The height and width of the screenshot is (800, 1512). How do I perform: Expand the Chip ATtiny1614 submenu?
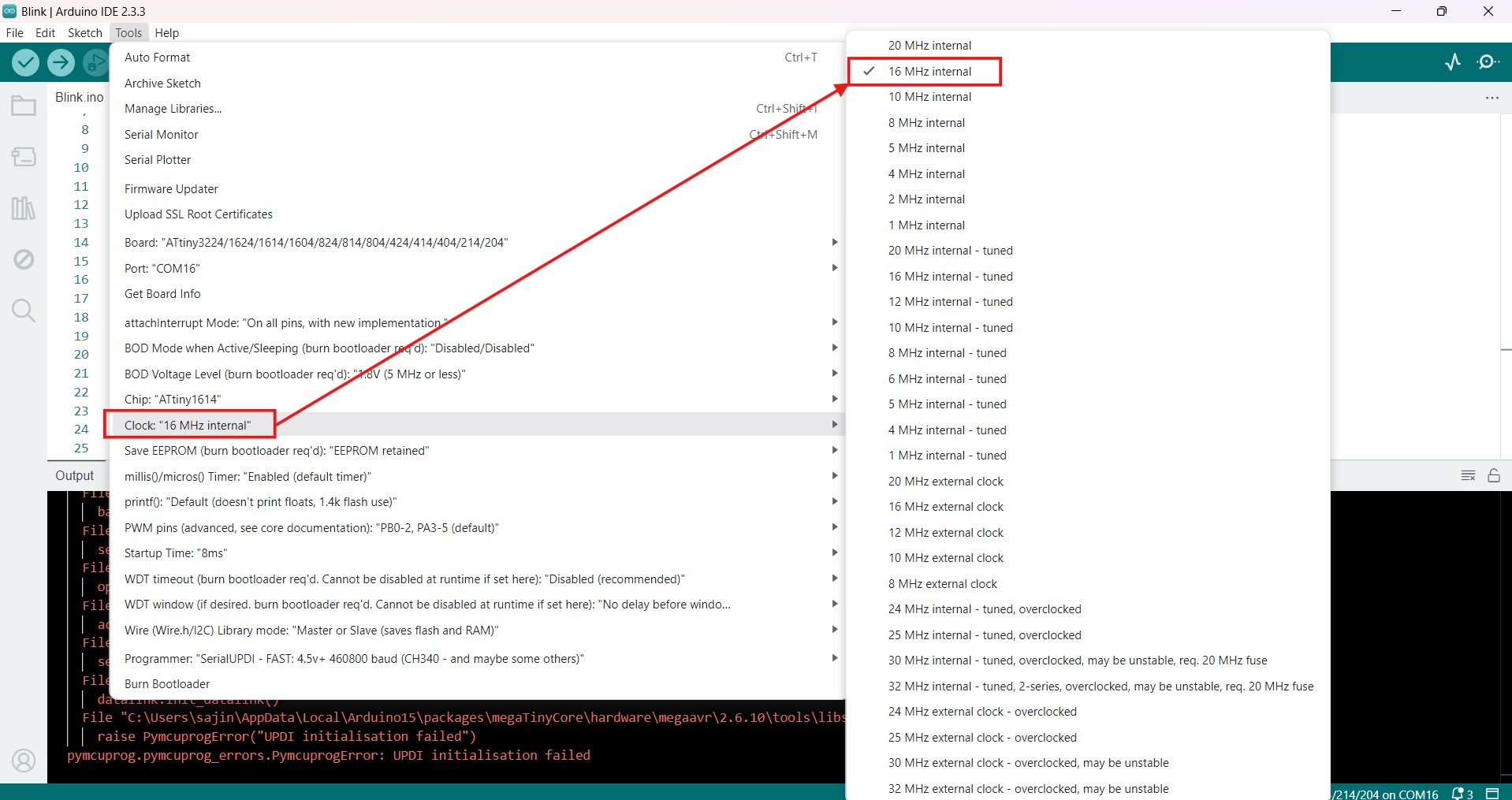tap(476, 400)
